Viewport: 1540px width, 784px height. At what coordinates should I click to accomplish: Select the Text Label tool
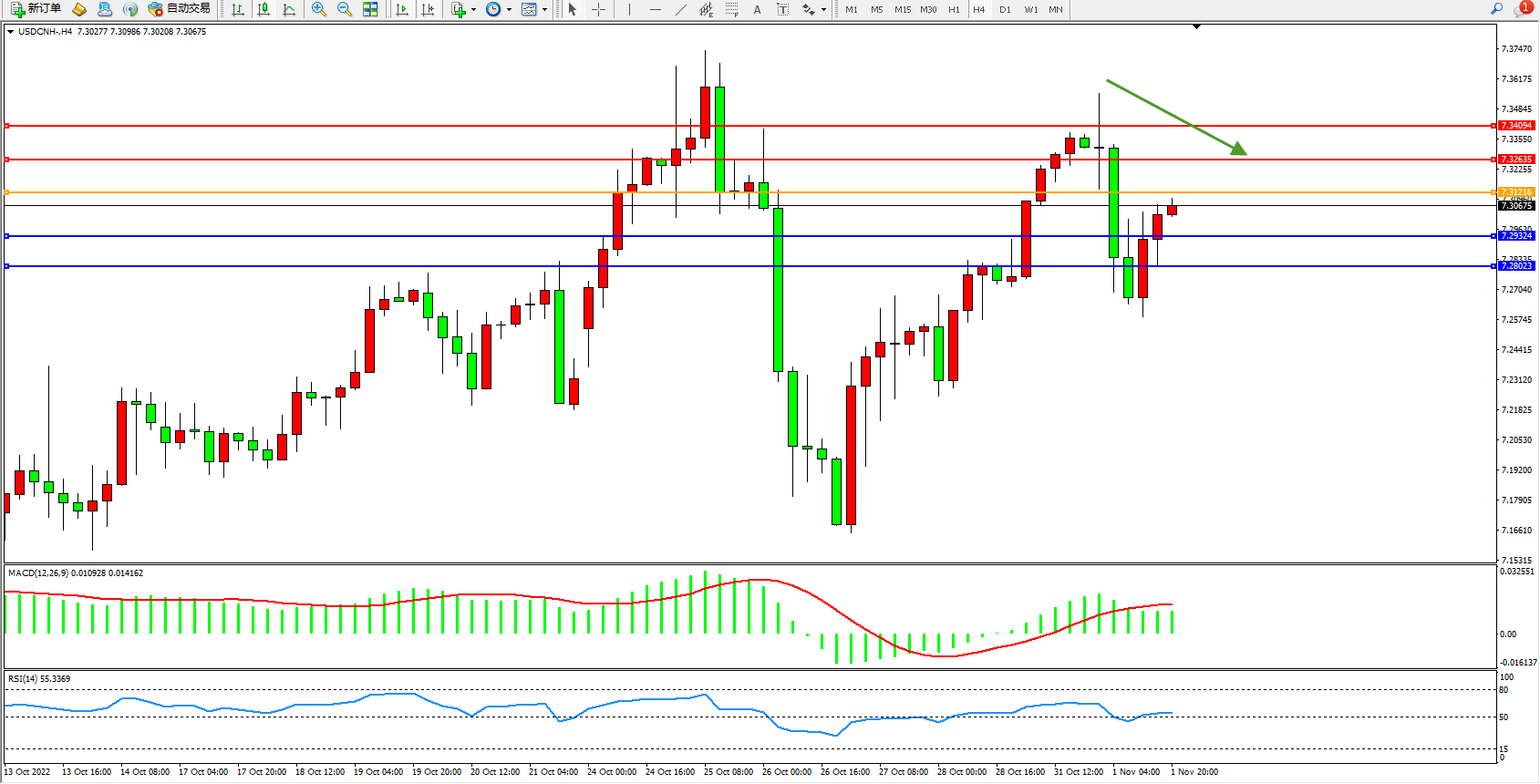click(x=782, y=9)
